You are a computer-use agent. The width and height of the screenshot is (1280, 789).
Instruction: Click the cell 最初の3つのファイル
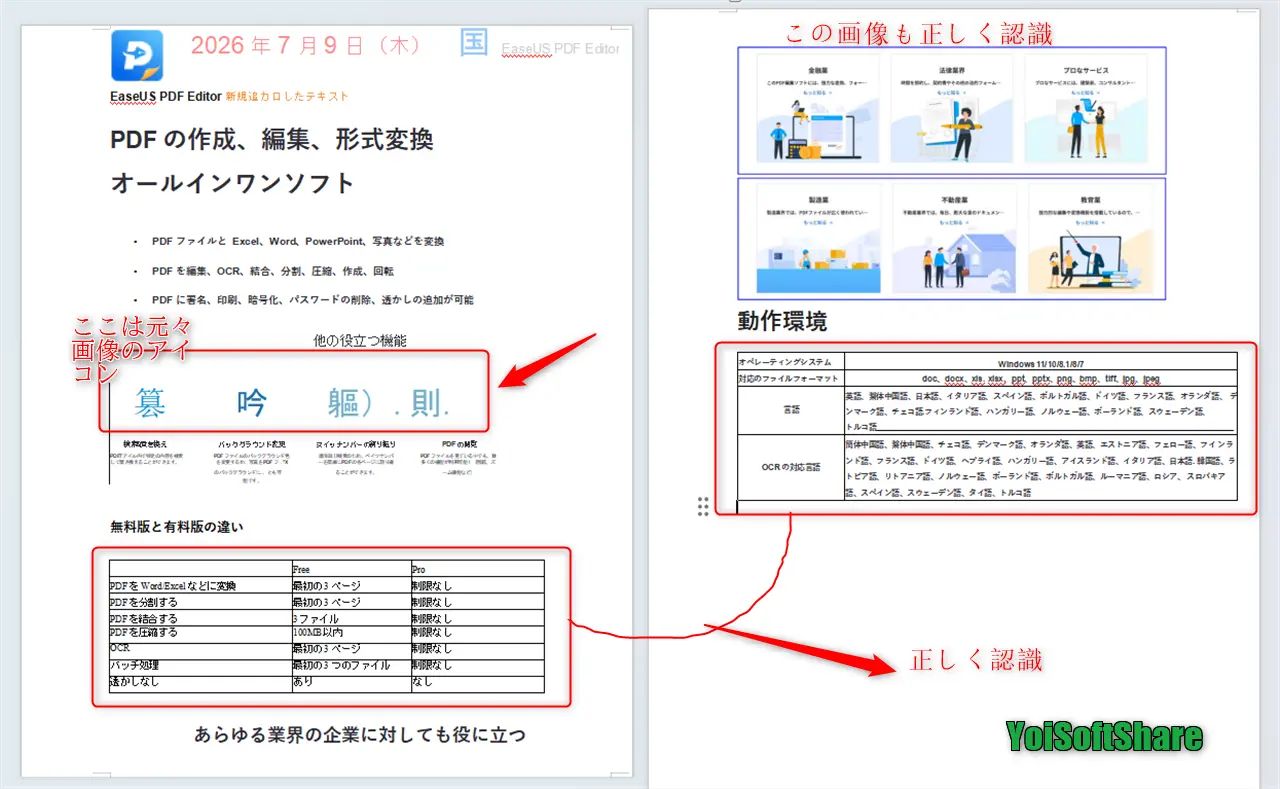pyautogui.click(x=350, y=665)
